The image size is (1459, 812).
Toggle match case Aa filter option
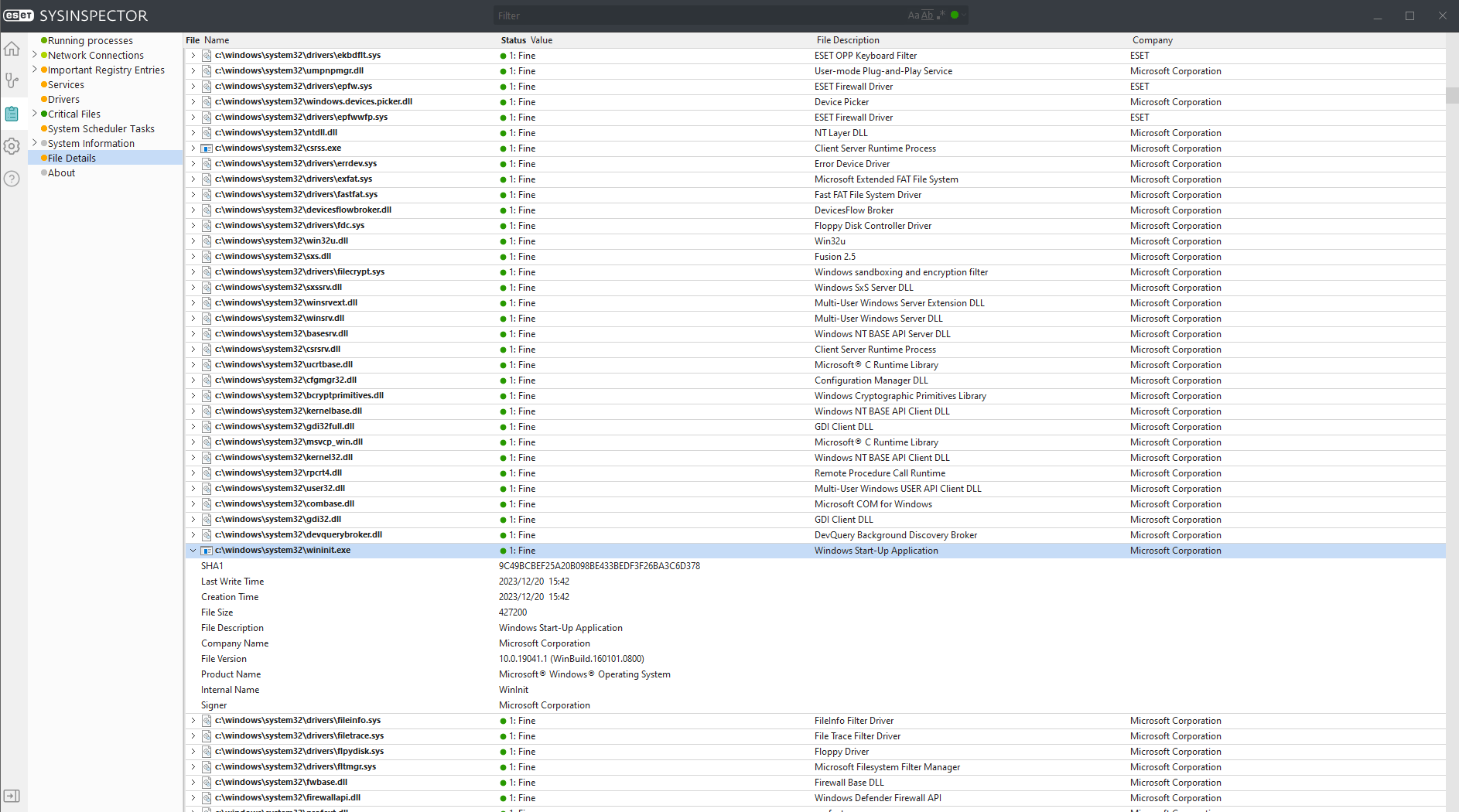click(914, 15)
